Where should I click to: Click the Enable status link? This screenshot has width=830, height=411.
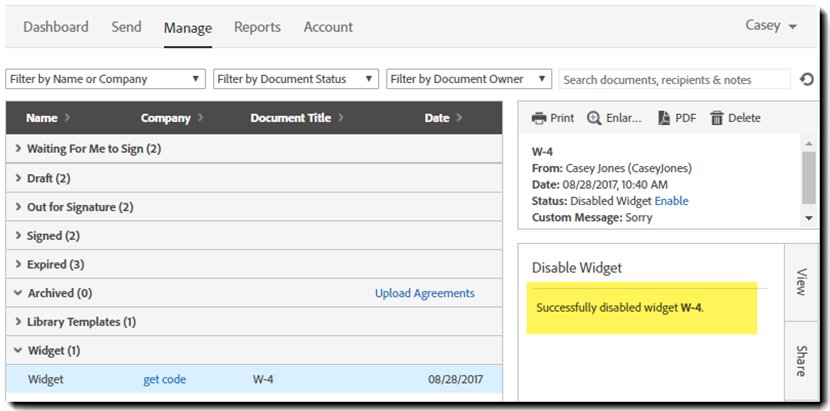click(x=671, y=201)
